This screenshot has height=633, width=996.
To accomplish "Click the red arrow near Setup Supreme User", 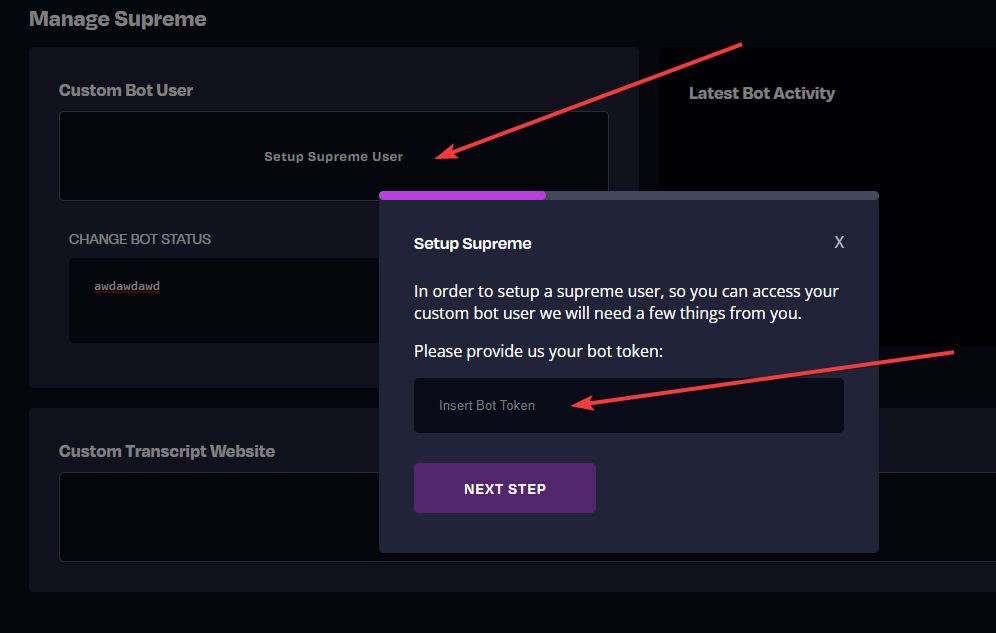I will 589,101.
